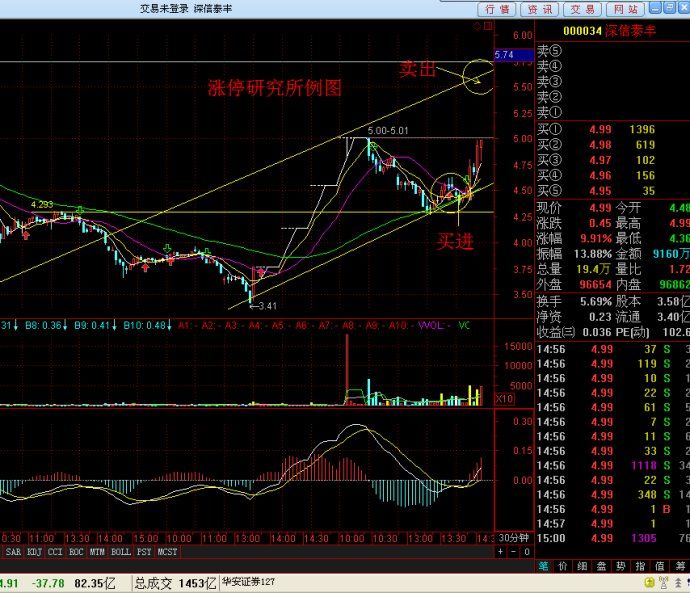Click the 5.74 price marker on the axis
Screen dimensions: 690x593
coord(504,54)
